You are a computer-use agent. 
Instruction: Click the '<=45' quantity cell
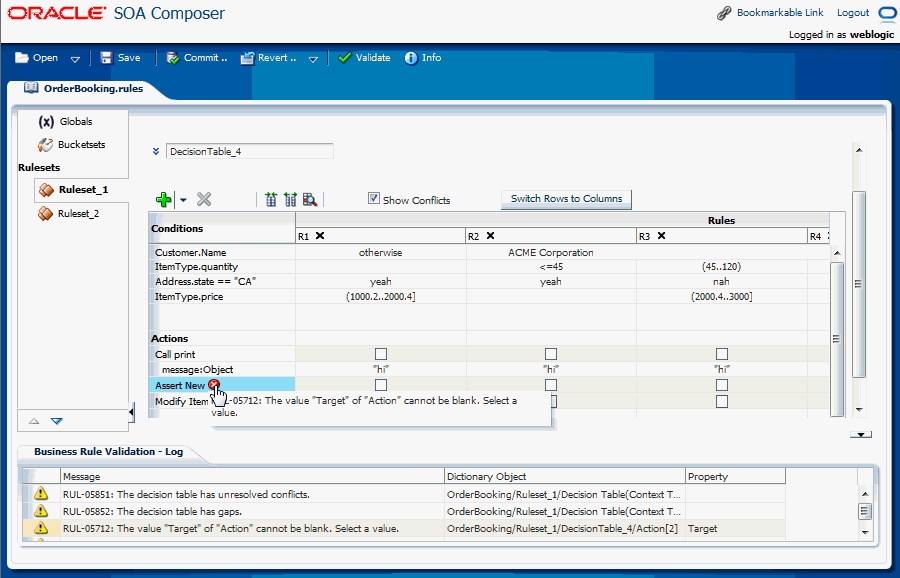point(550,267)
